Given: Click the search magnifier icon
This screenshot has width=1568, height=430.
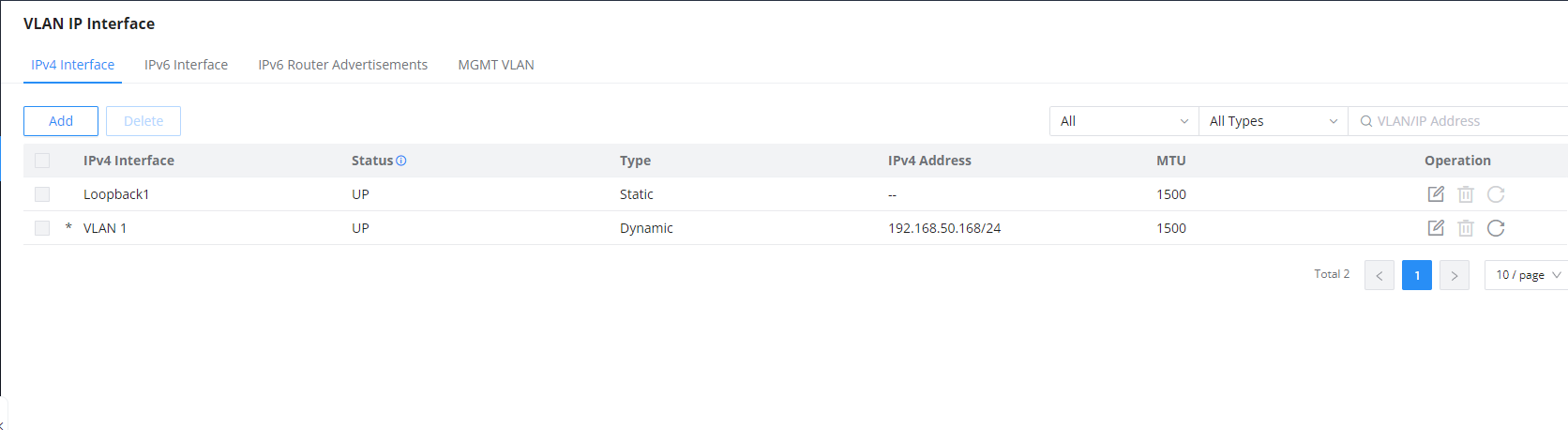Looking at the screenshot, I should 1366,121.
